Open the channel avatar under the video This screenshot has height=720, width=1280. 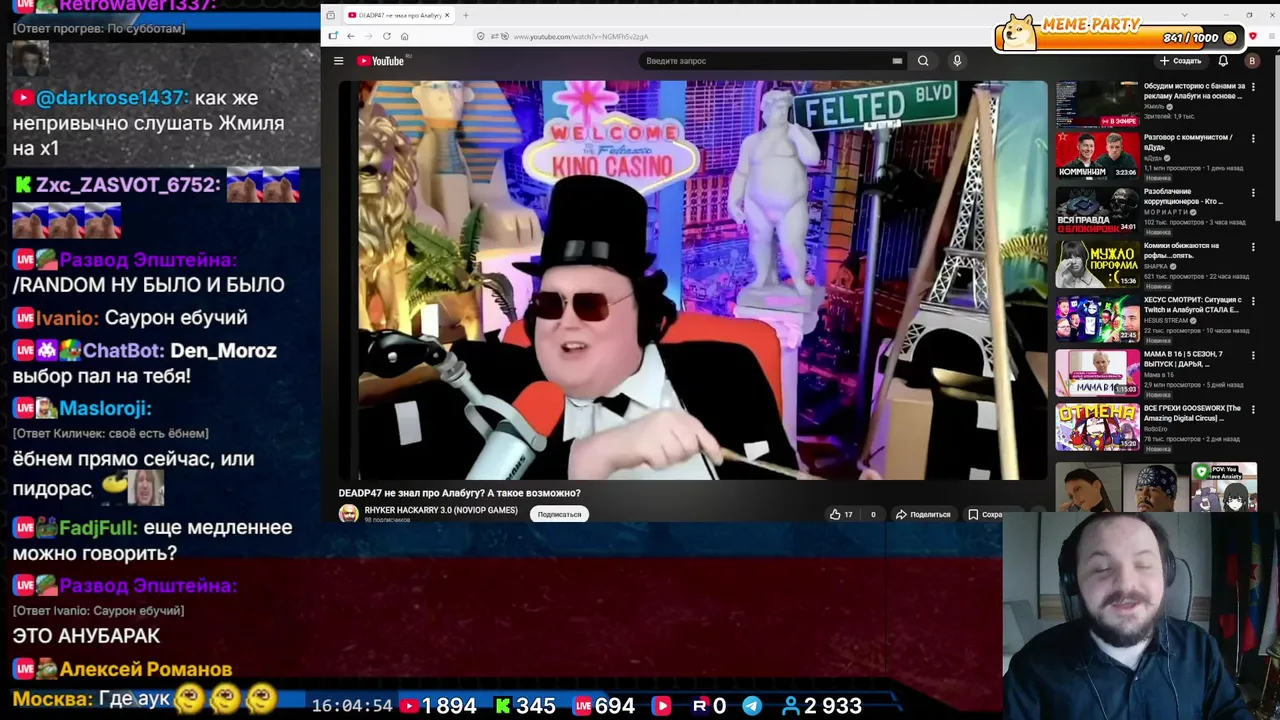pos(348,514)
